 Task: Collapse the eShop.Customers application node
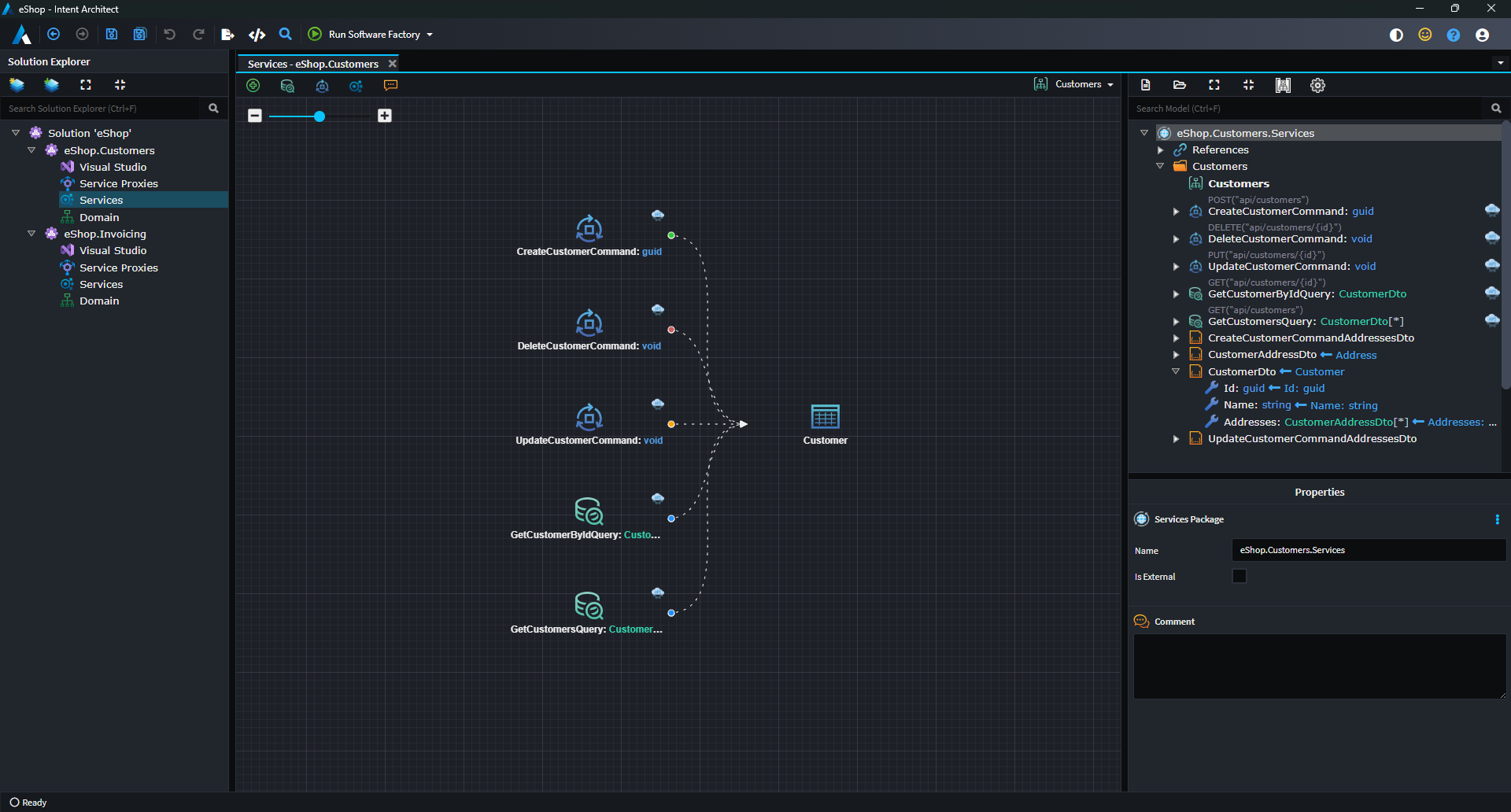point(31,150)
